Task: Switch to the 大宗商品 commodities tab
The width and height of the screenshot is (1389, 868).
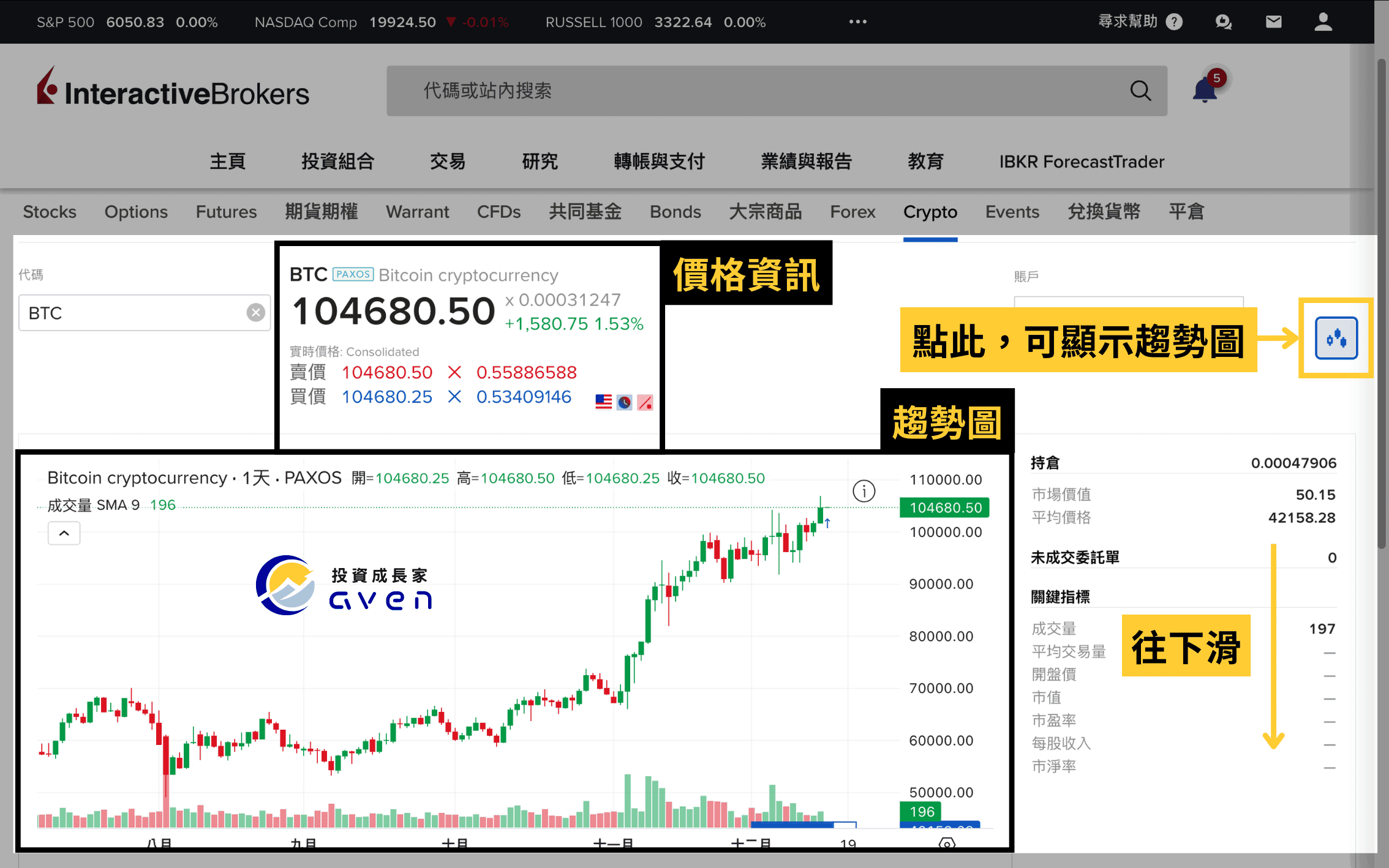Action: [x=765, y=212]
